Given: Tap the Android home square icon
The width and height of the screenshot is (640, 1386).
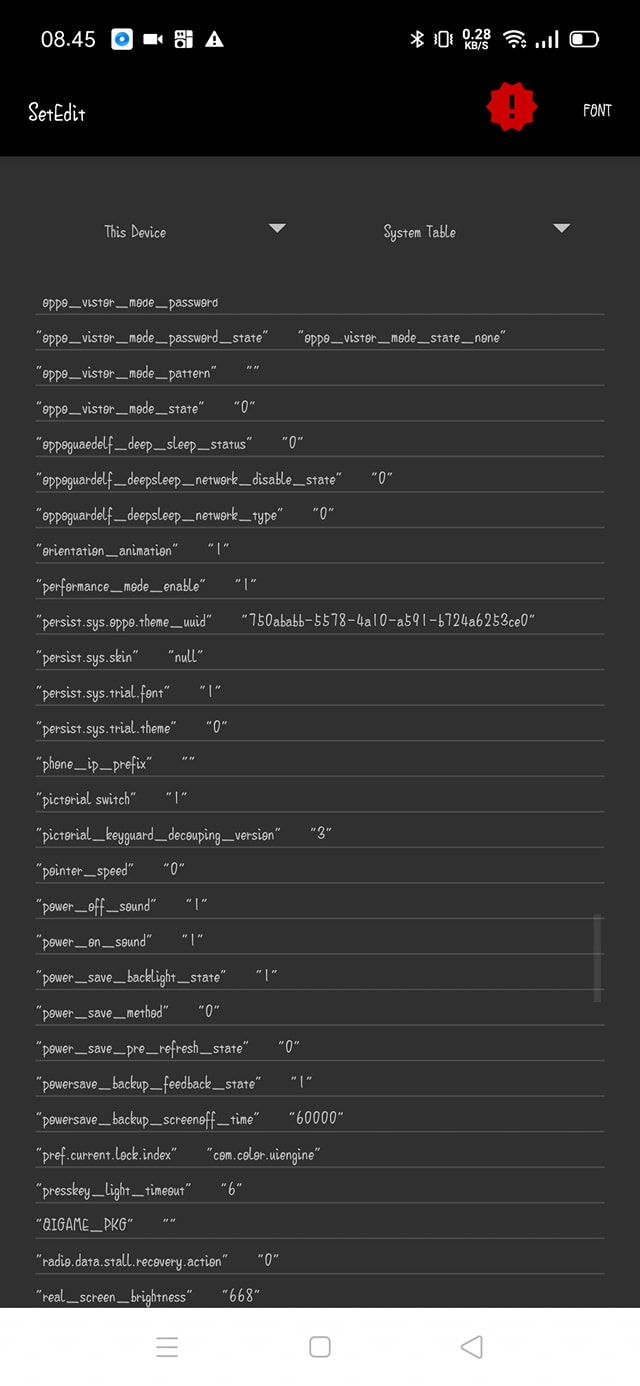Looking at the screenshot, I should click(320, 1346).
